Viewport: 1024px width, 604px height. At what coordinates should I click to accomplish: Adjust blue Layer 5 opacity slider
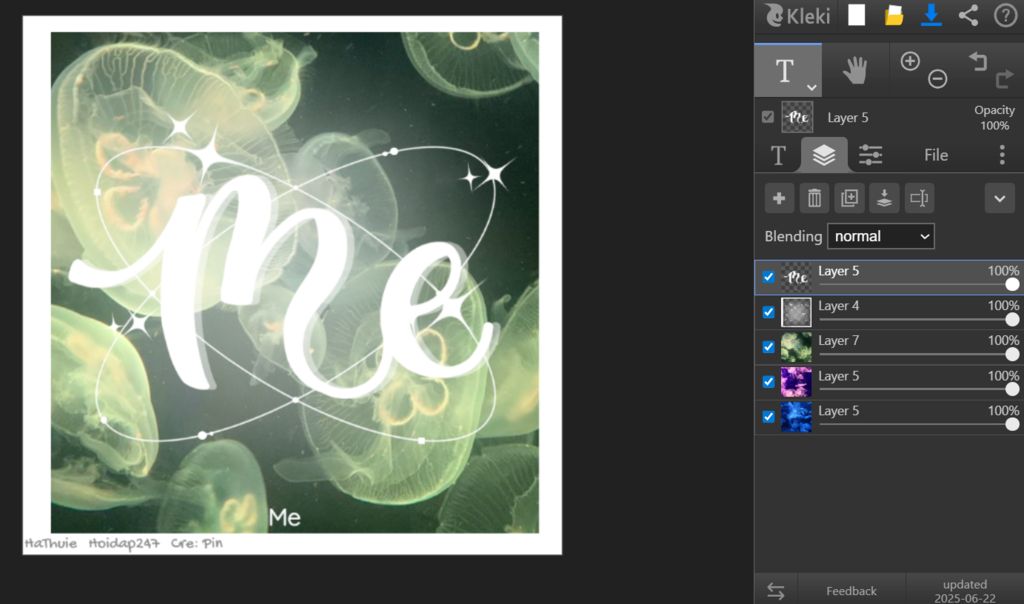[918, 424]
